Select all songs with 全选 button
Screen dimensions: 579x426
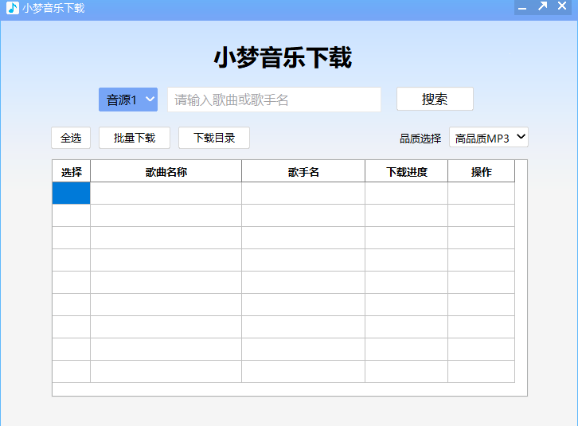(x=71, y=138)
